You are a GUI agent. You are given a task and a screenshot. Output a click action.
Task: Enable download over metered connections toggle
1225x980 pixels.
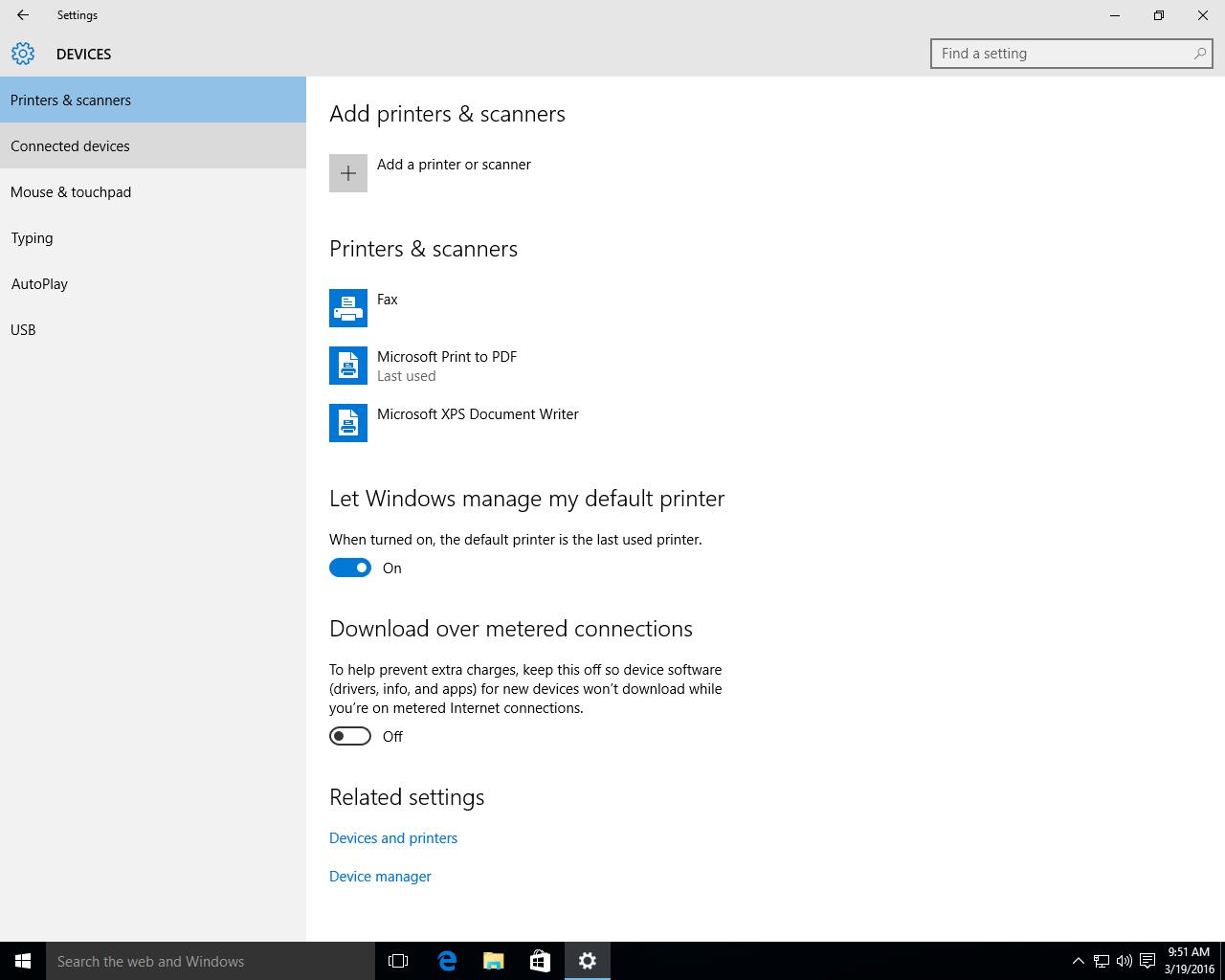[350, 736]
